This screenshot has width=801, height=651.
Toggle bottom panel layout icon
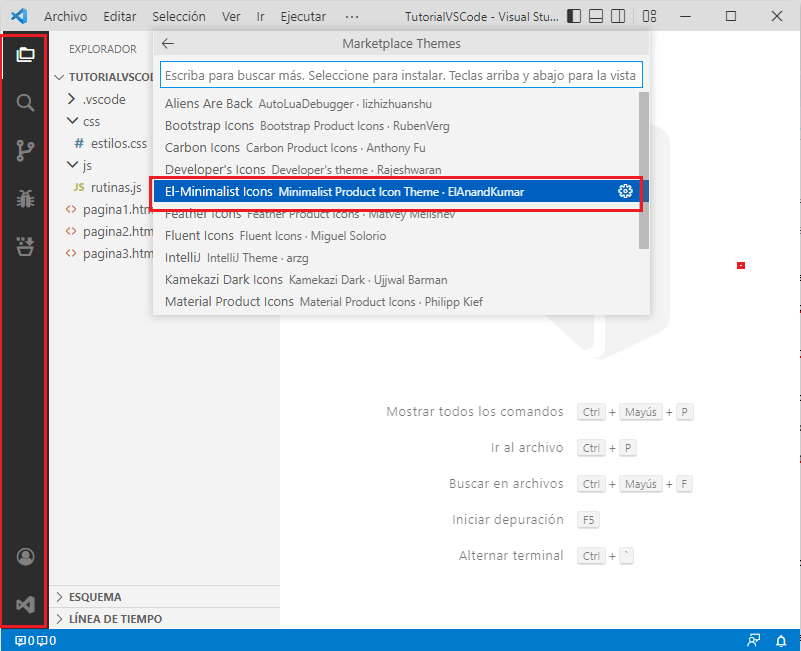[x=596, y=16]
